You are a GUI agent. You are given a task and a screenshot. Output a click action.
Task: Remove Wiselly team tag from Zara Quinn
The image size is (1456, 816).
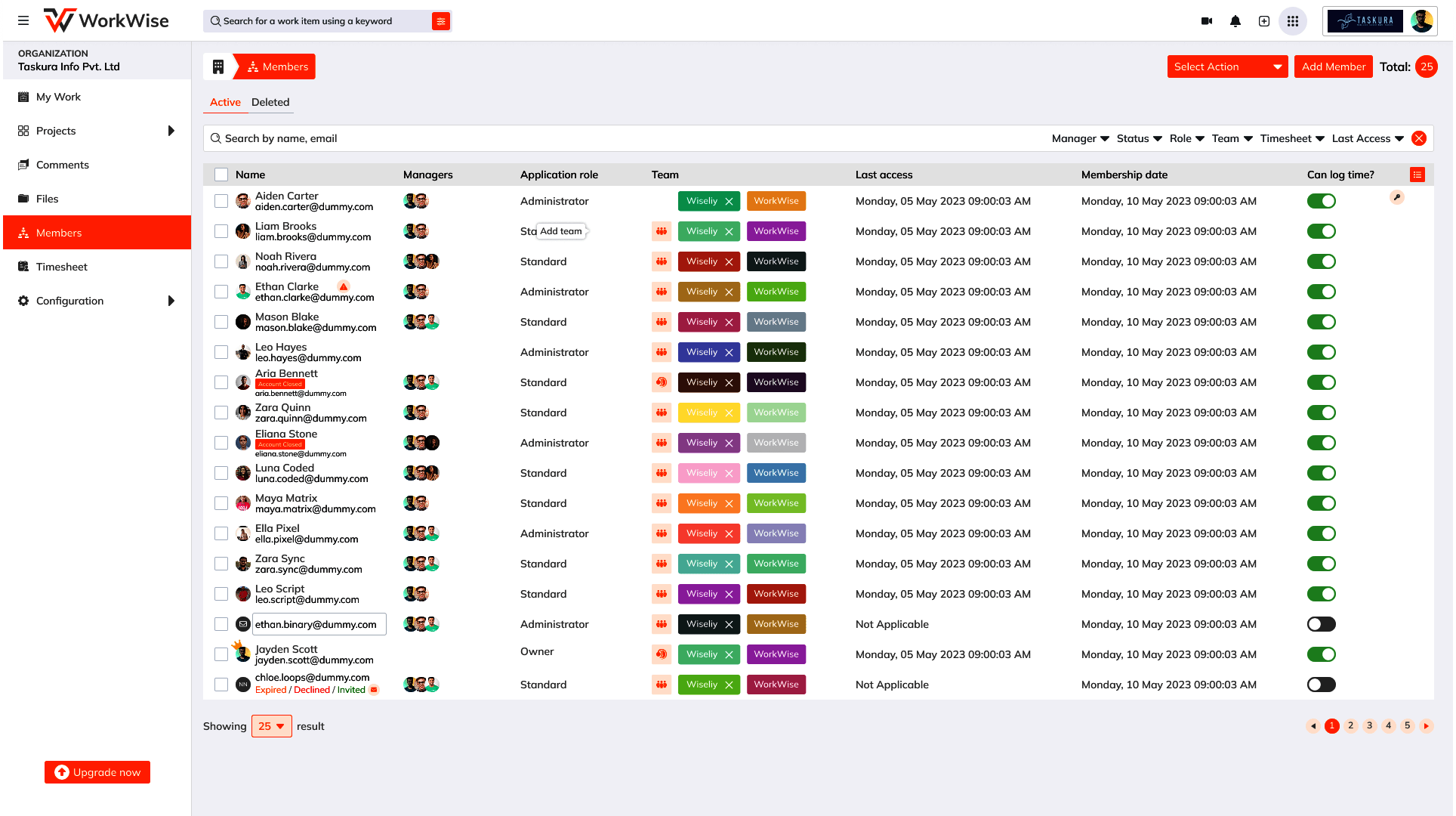click(729, 413)
